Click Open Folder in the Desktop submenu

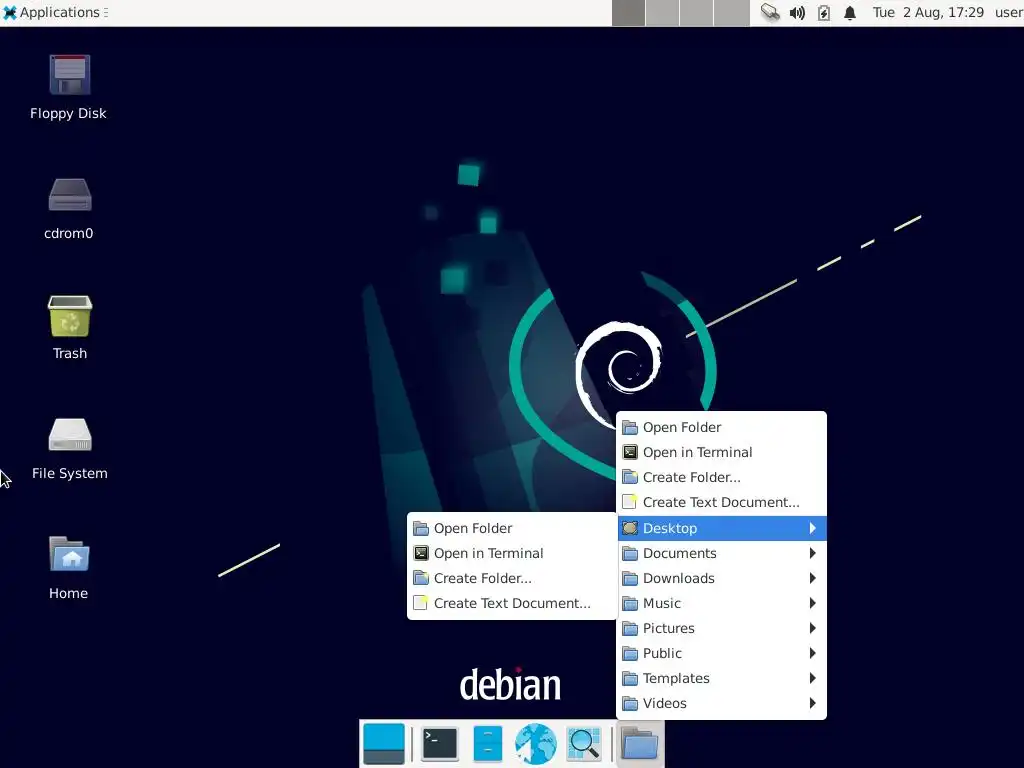tap(512, 528)
